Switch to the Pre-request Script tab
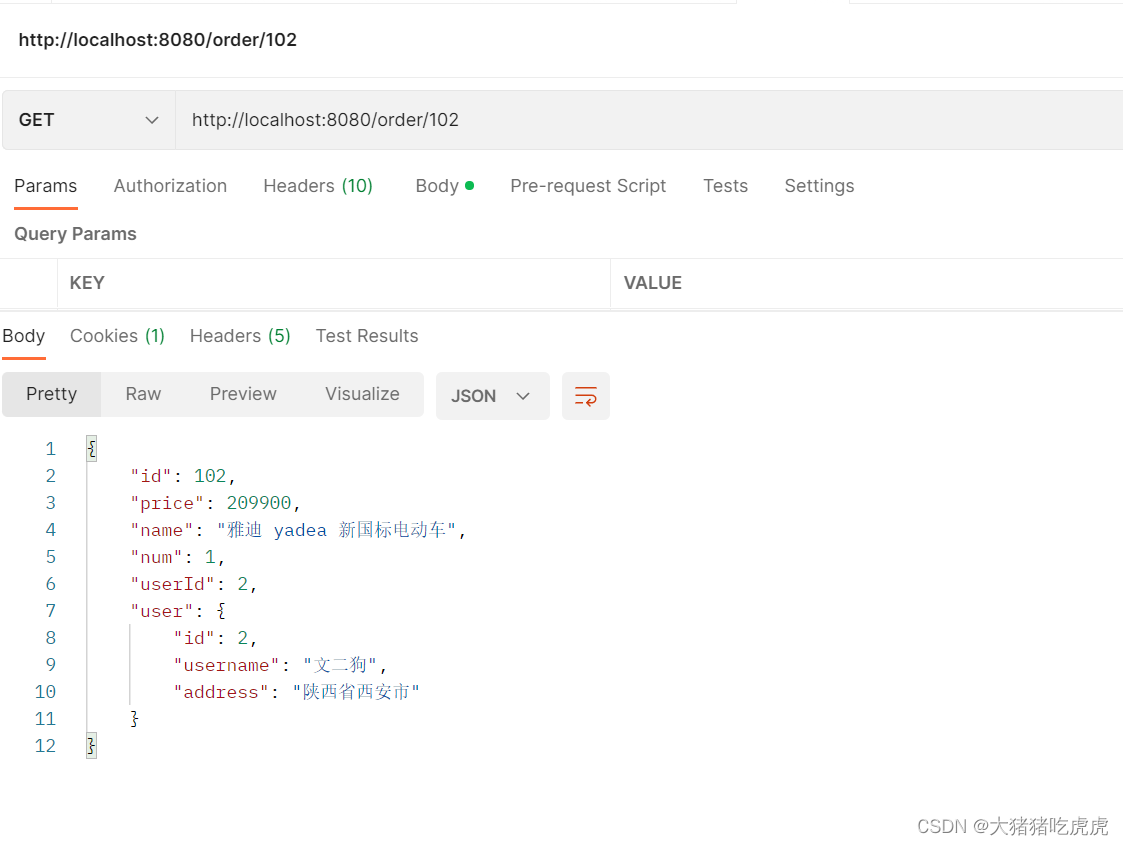 [x=588, y=186]
